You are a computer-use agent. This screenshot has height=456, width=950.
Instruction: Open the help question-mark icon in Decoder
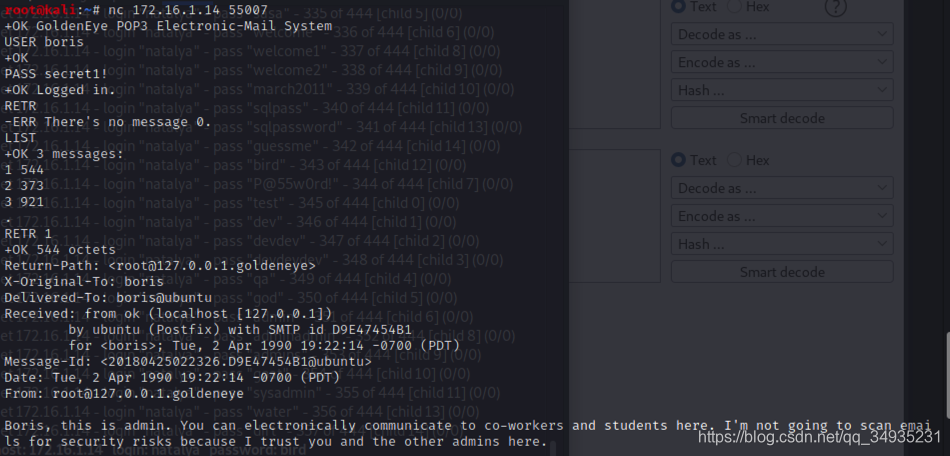click(835, 7)
